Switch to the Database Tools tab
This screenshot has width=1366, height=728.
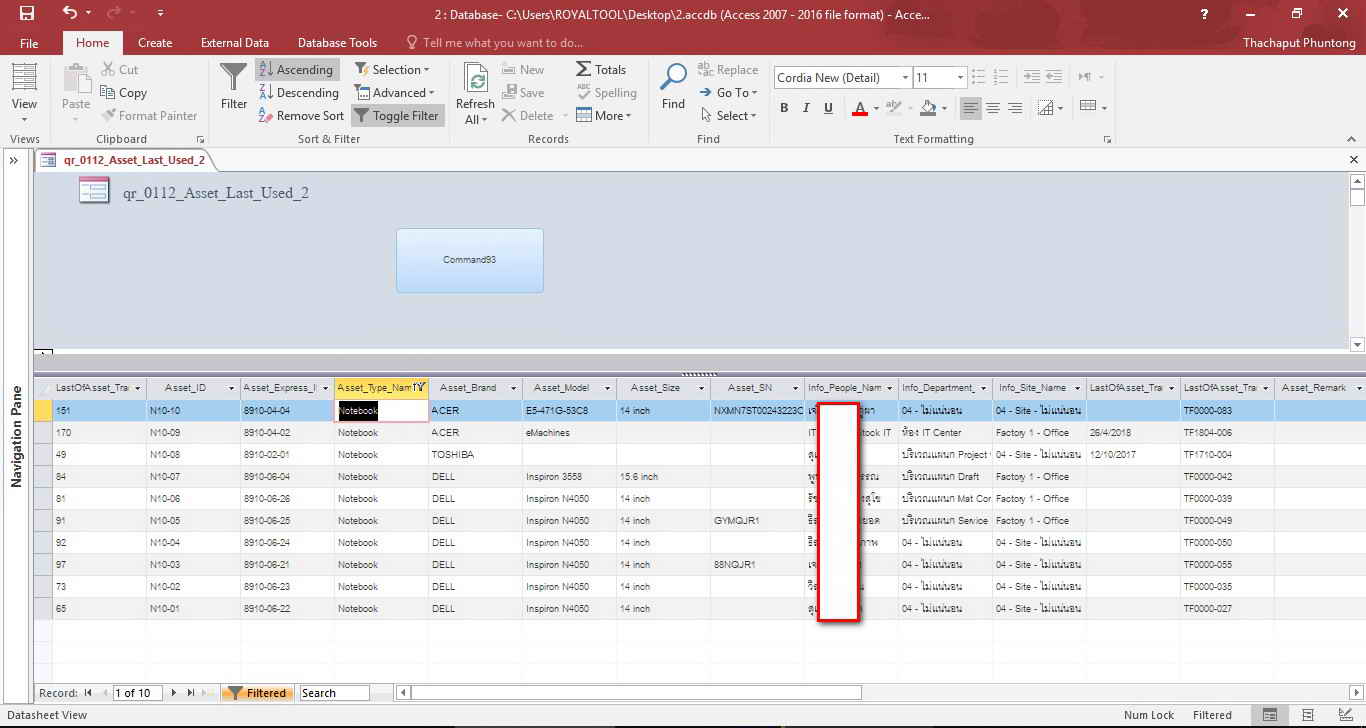click(337, 43)
